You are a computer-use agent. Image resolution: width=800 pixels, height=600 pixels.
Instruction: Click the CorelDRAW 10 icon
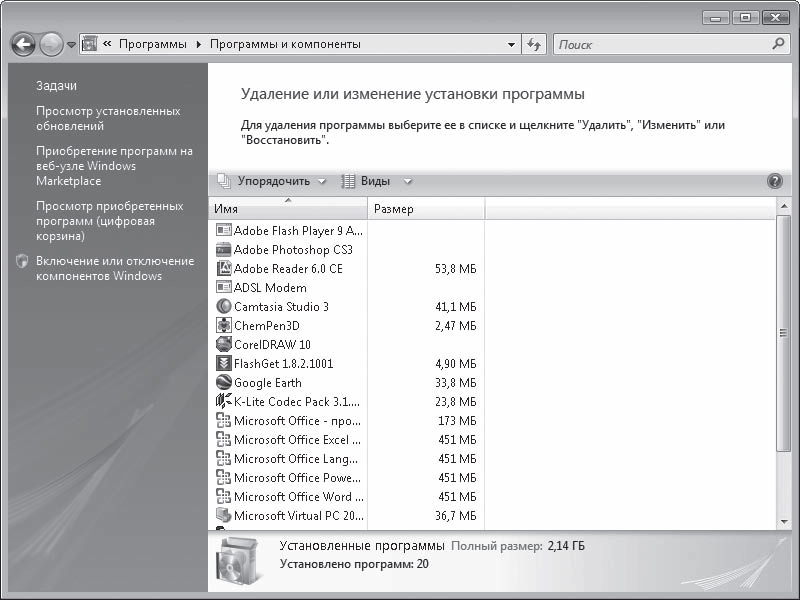click(224, 345)
